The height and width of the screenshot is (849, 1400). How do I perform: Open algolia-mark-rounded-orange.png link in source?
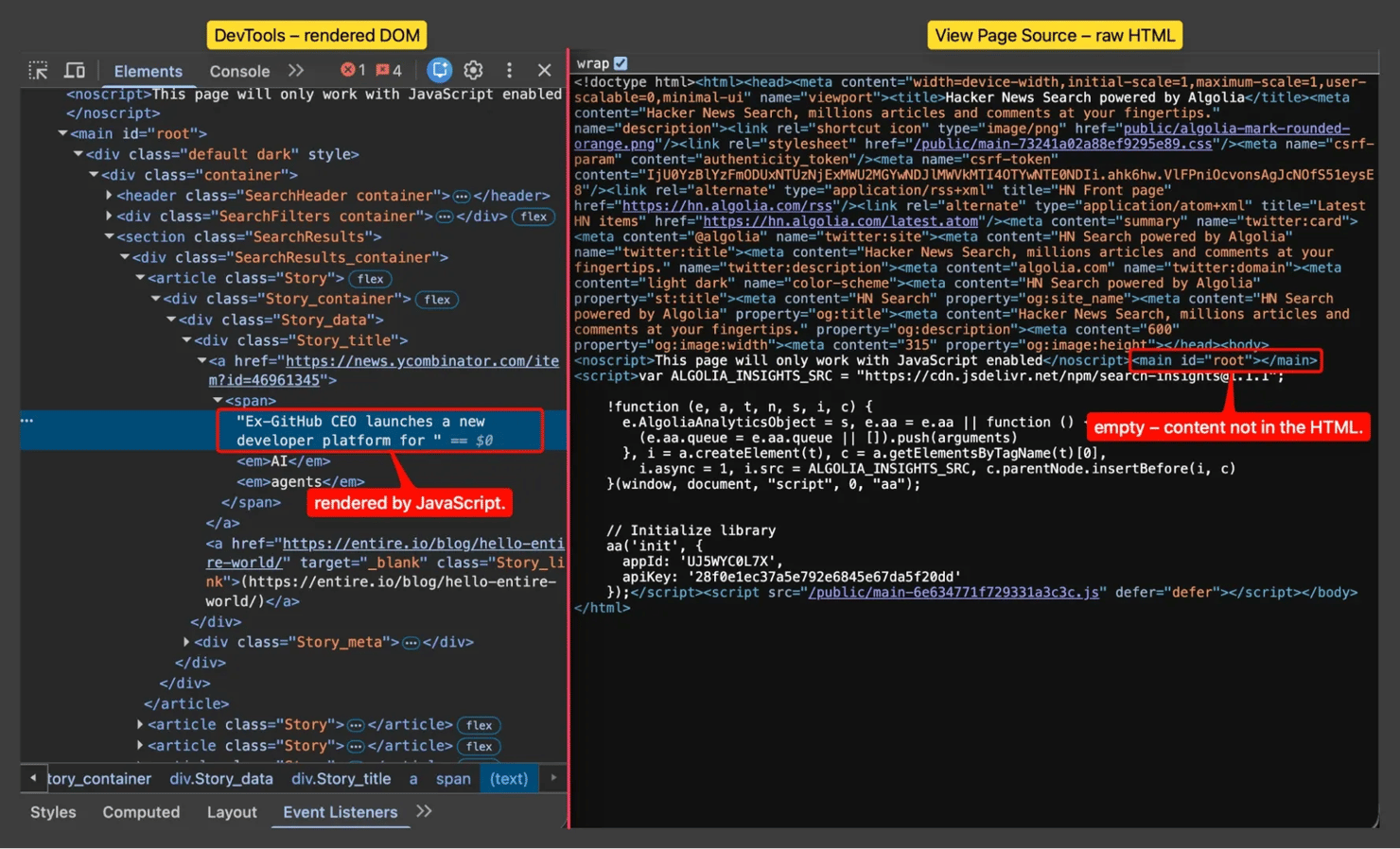962,136
